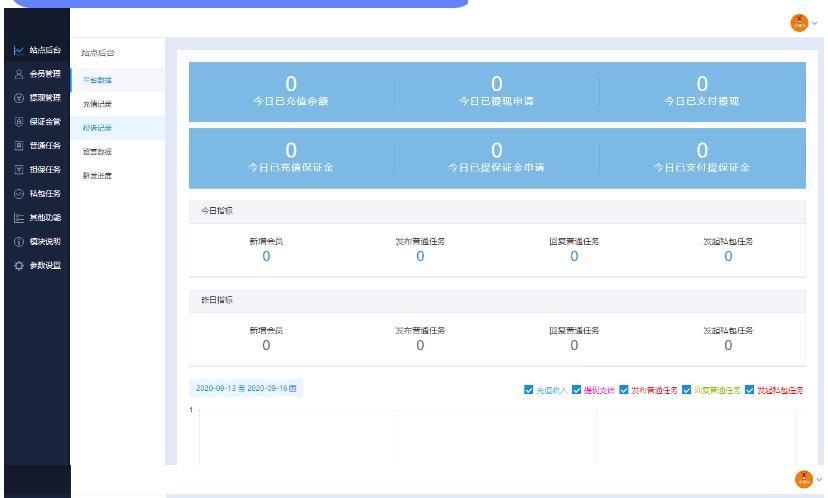The image size is (828, 498).
Task: Toggle the 提现支出 checkbox
Action: [576, 390]
